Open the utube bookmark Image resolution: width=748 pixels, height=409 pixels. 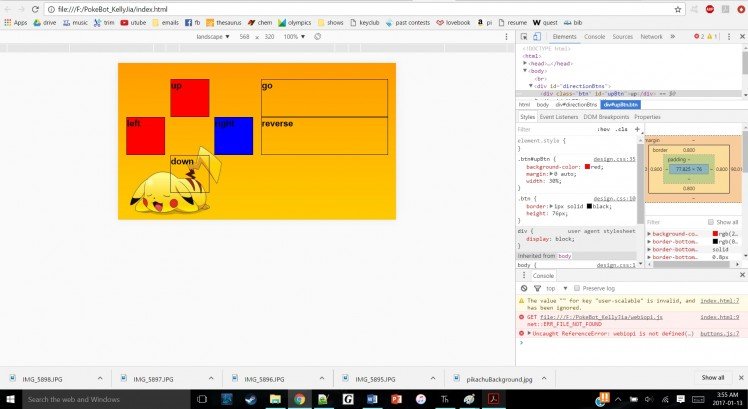133,22
